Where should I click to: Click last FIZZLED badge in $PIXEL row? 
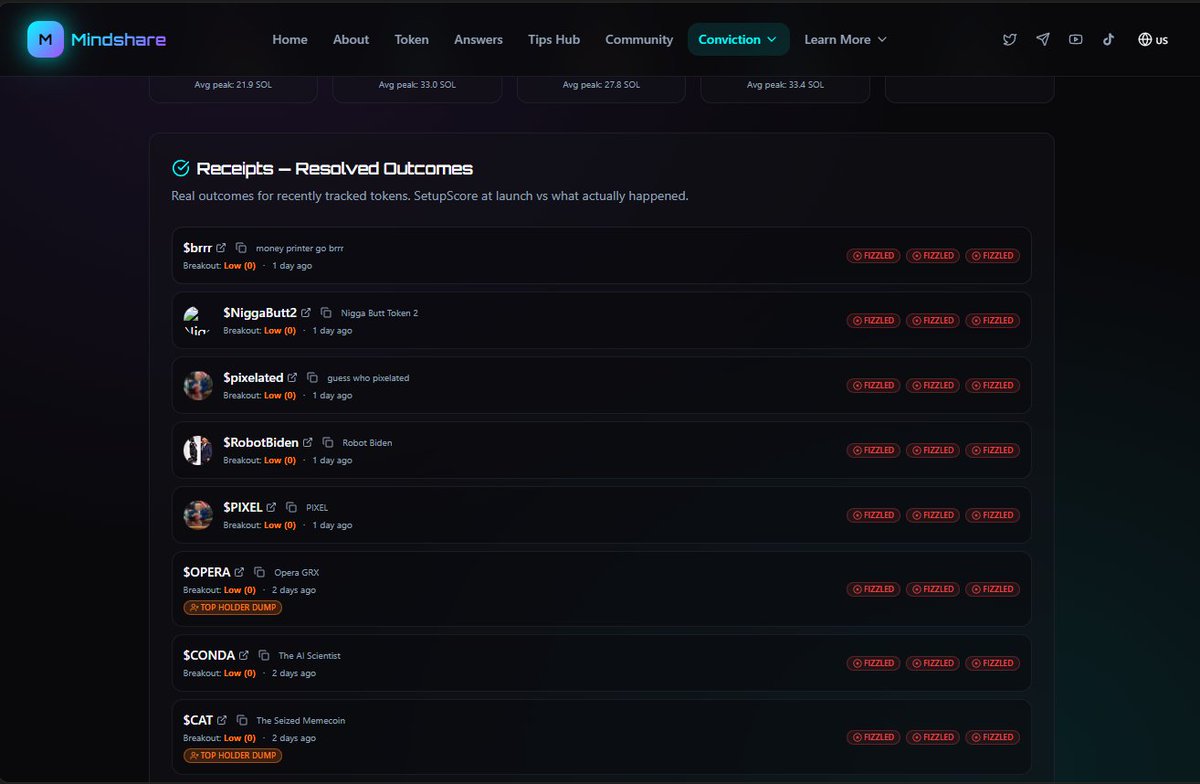[993, 515]
